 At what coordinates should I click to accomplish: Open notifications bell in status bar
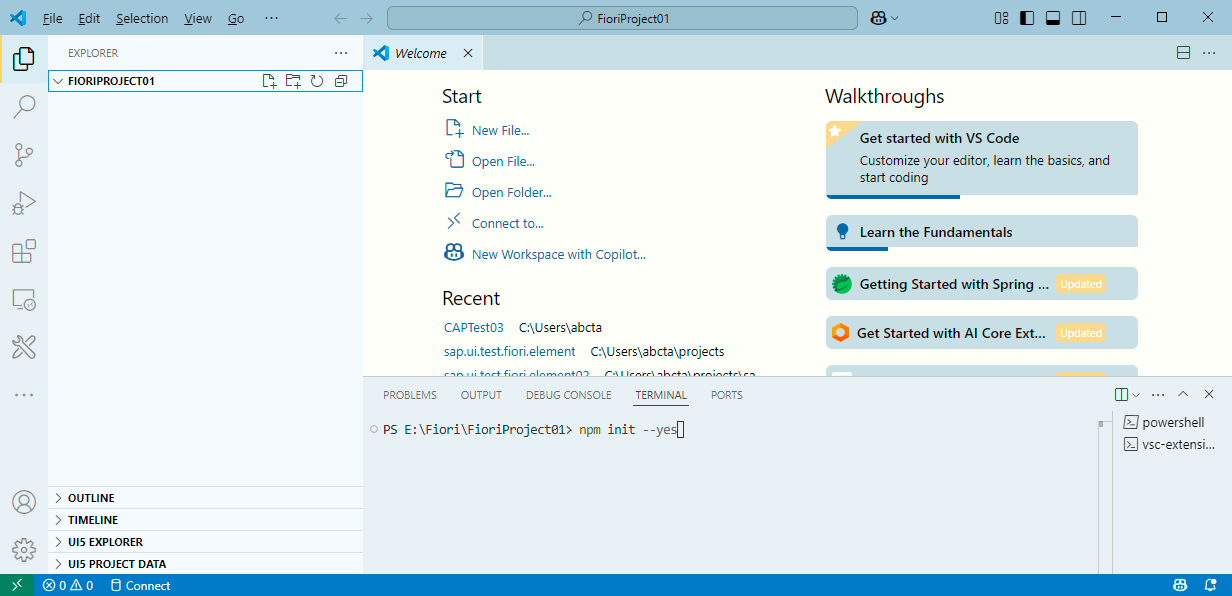[x=1211, y=585]
